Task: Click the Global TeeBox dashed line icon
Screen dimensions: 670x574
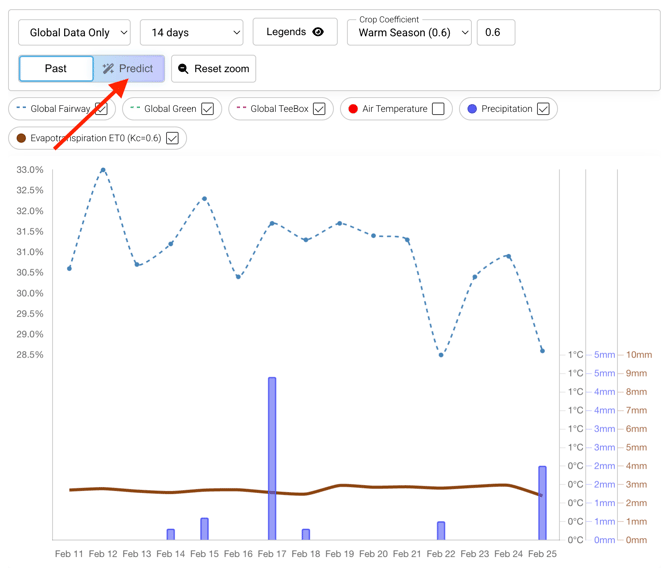Action: (x=241, y=108)
